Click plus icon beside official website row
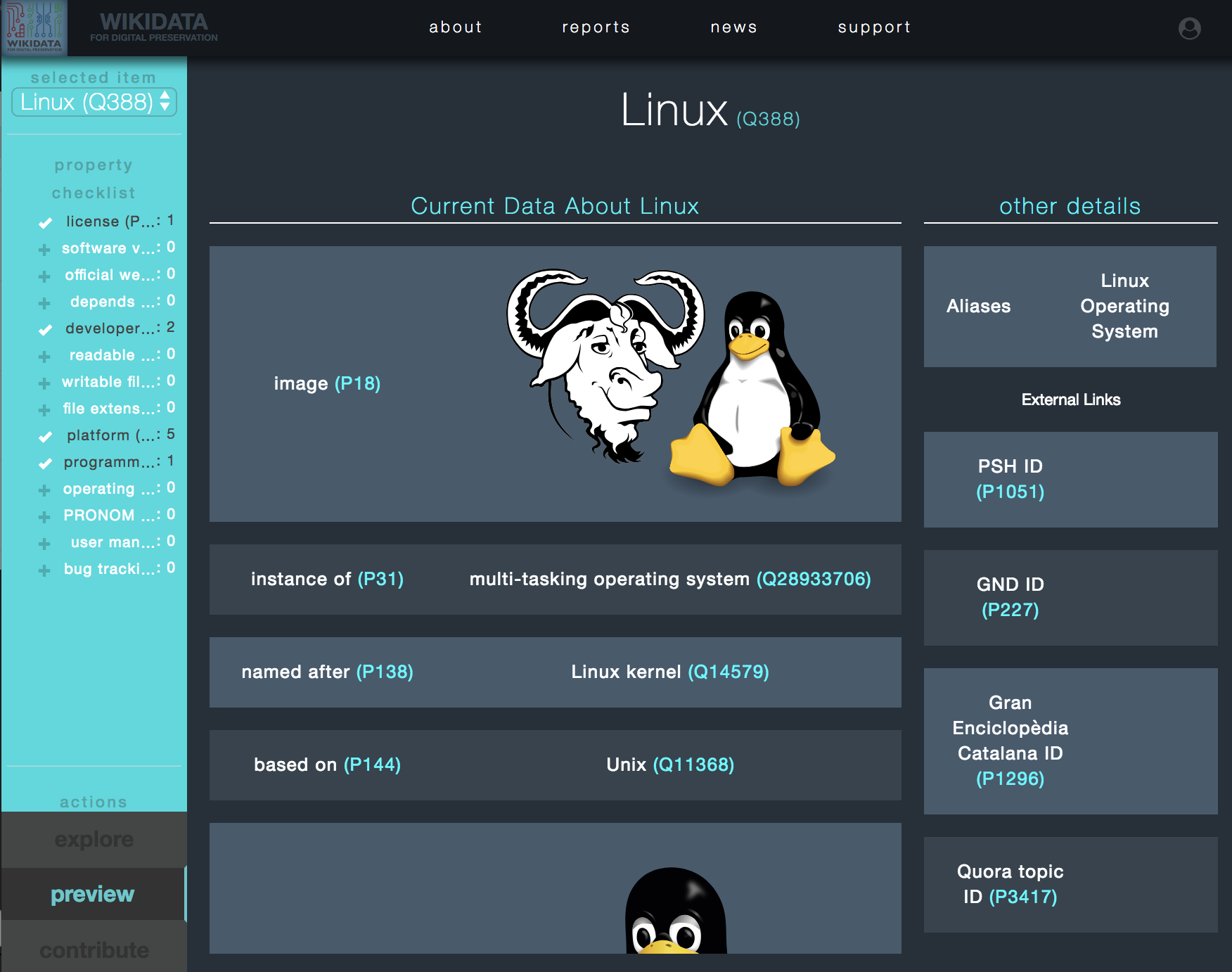The image size is (1232, 972). (44, 276)
